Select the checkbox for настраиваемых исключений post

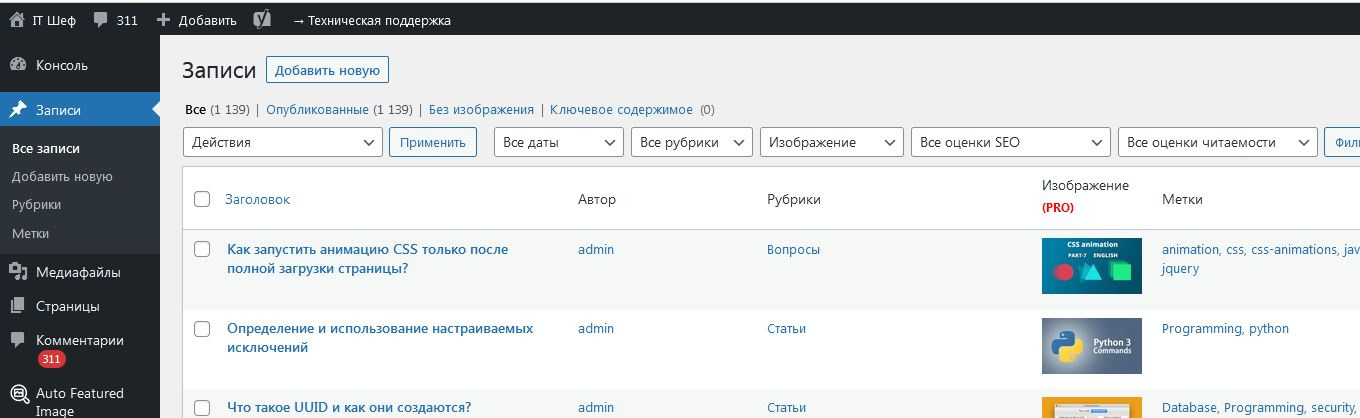202,328
